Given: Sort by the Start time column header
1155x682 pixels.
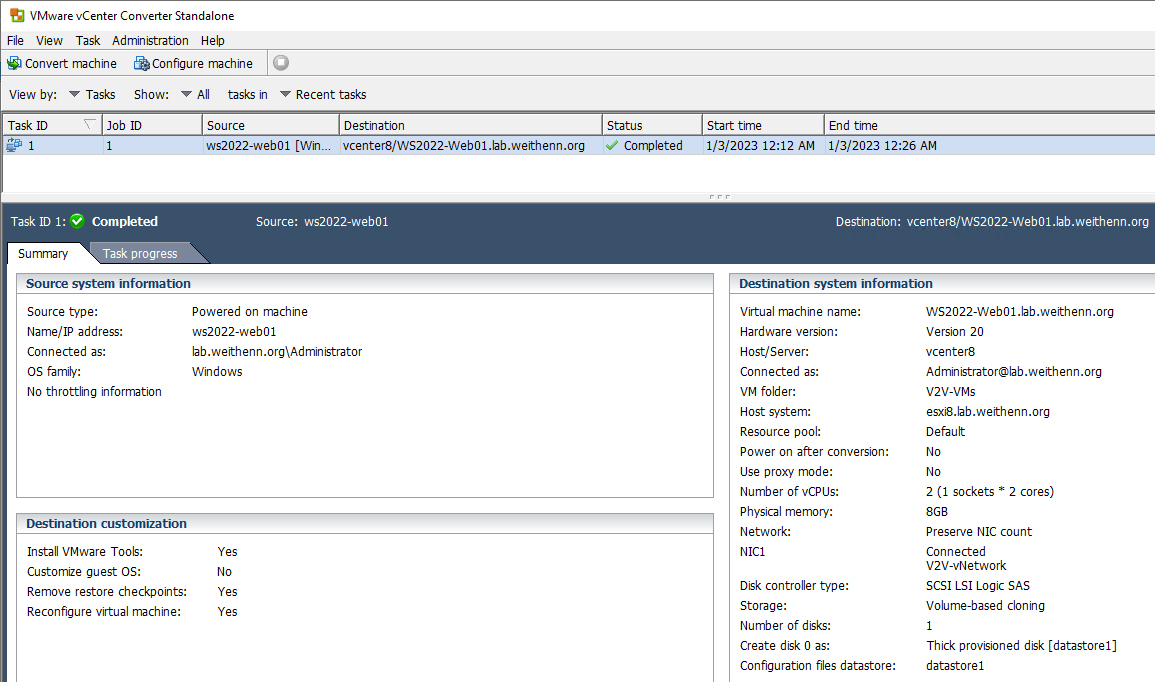Looking at the screenshot, I should coord(763,125).
